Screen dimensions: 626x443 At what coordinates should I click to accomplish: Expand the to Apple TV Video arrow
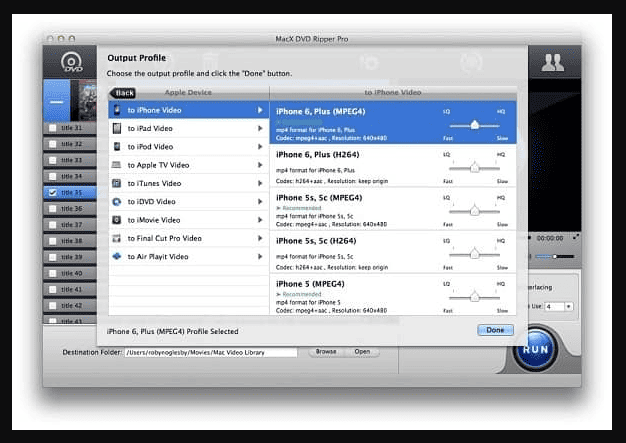pos(260,165)
